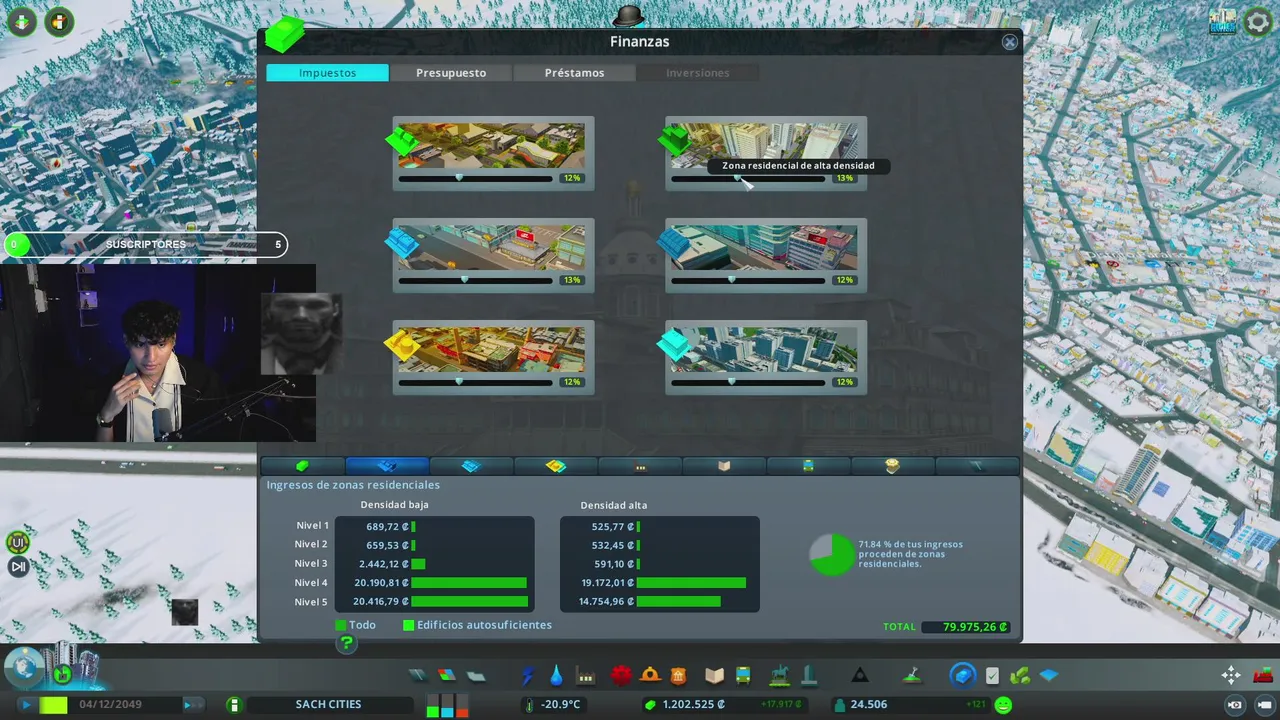The height and width of the screenshot is (720, 1280).
Task: Adjust the teal office tax slider
Action: (748, 382)
